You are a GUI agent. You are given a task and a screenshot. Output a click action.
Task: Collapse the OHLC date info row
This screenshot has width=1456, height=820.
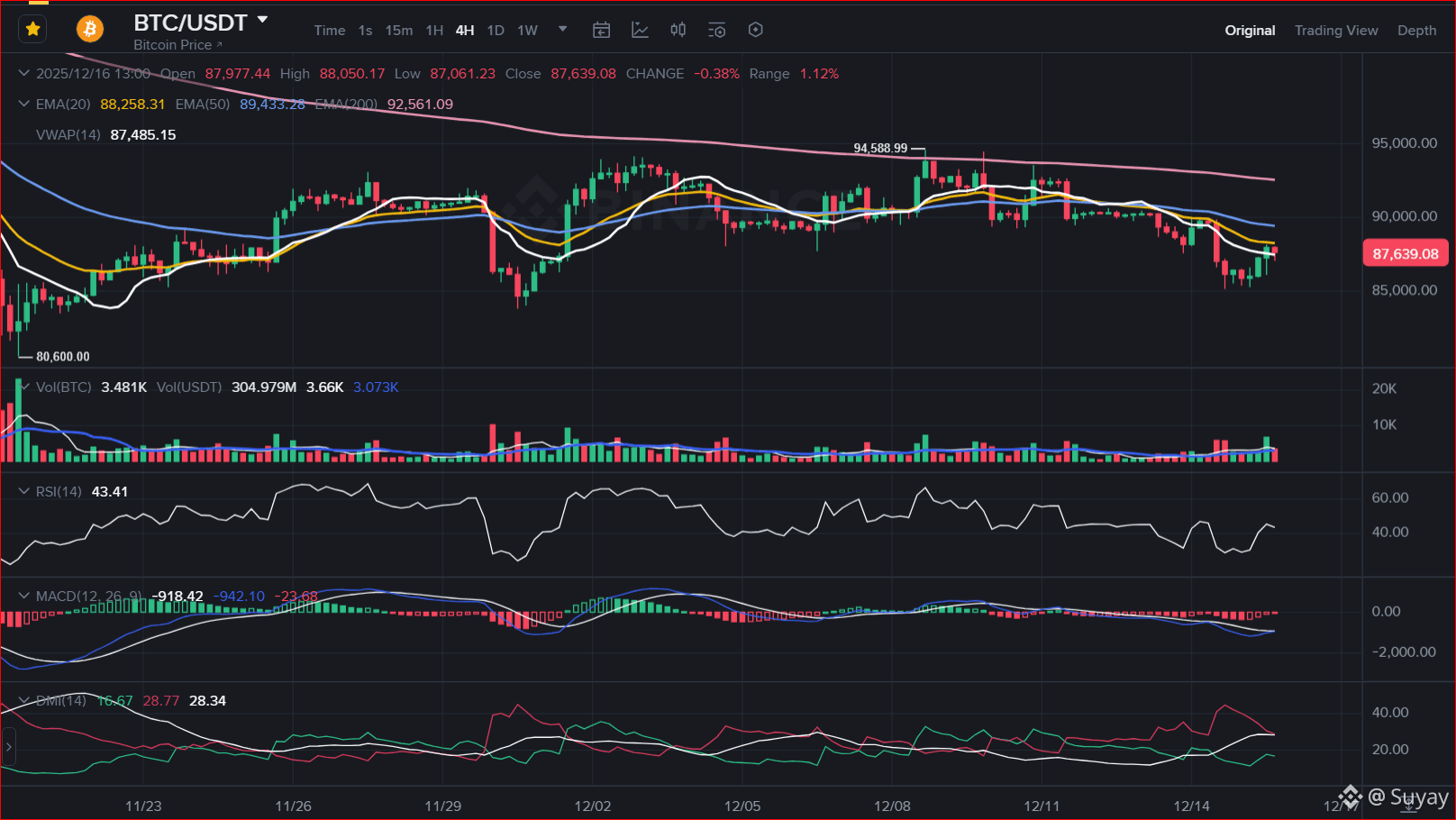(24, 73)
